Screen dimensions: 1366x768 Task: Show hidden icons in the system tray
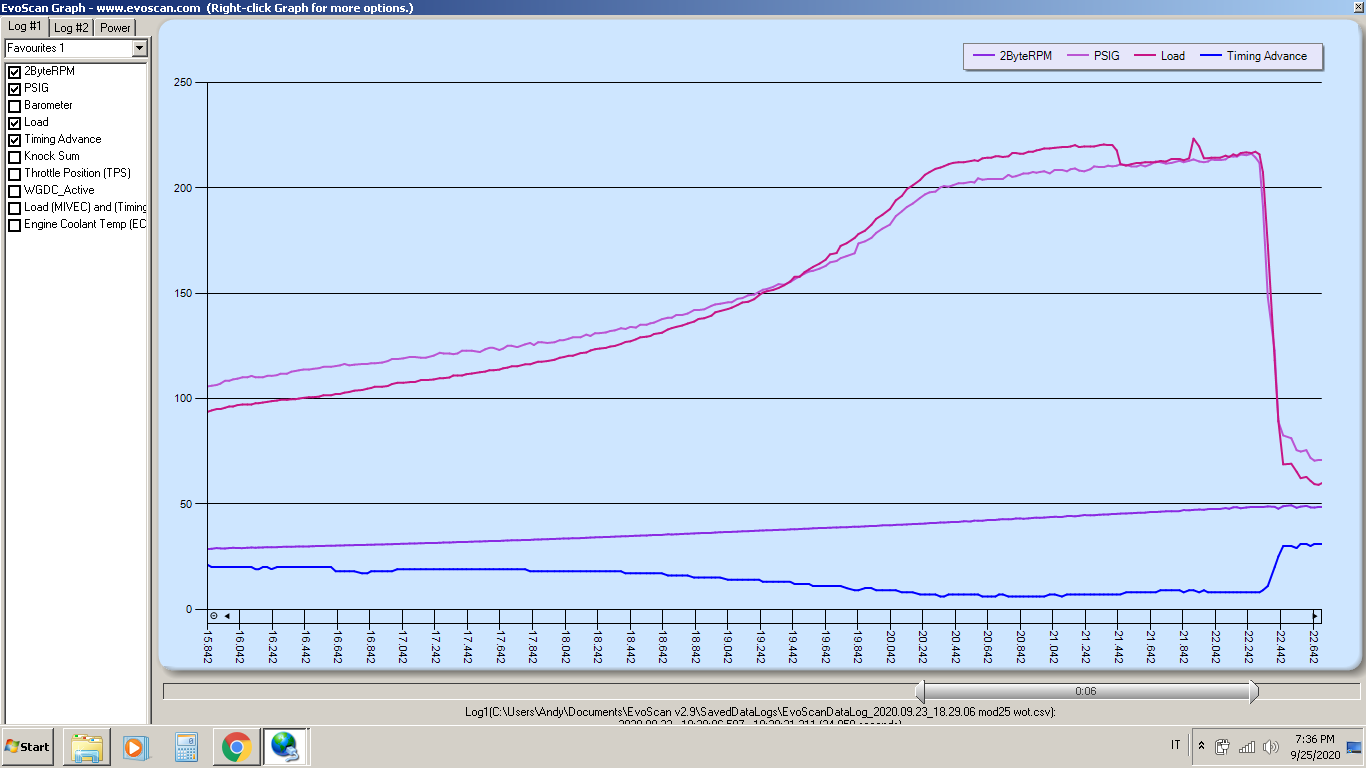(x=1201, y=747)
